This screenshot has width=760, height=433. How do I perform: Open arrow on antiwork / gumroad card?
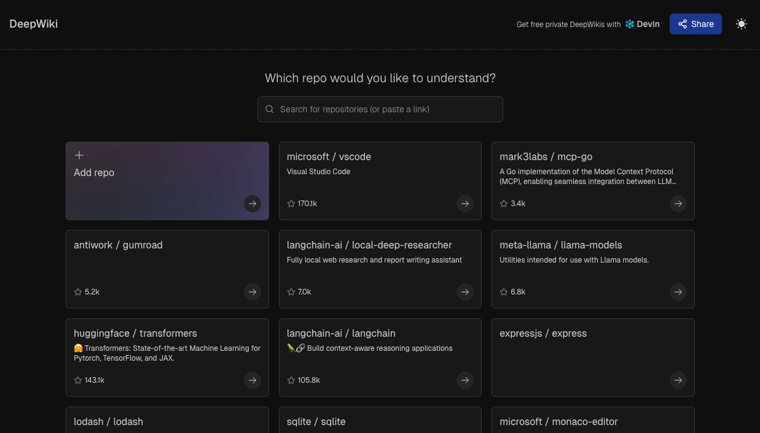click(x=252, y=292)
